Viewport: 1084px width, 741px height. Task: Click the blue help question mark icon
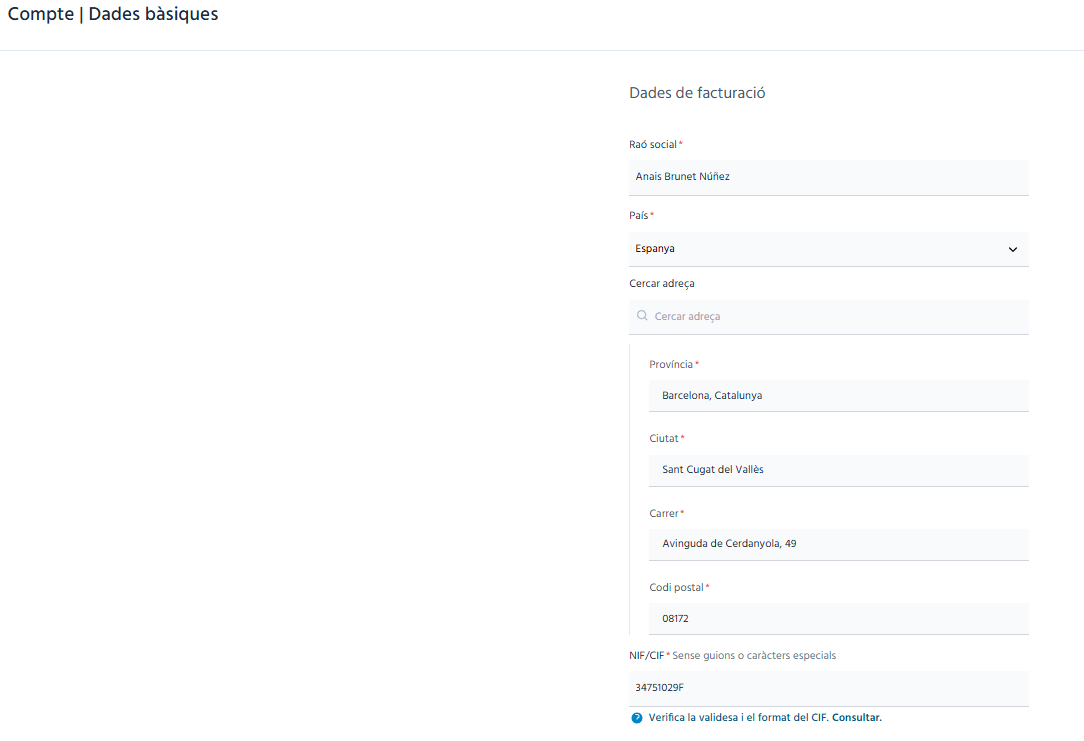click(x=637, y=718)
